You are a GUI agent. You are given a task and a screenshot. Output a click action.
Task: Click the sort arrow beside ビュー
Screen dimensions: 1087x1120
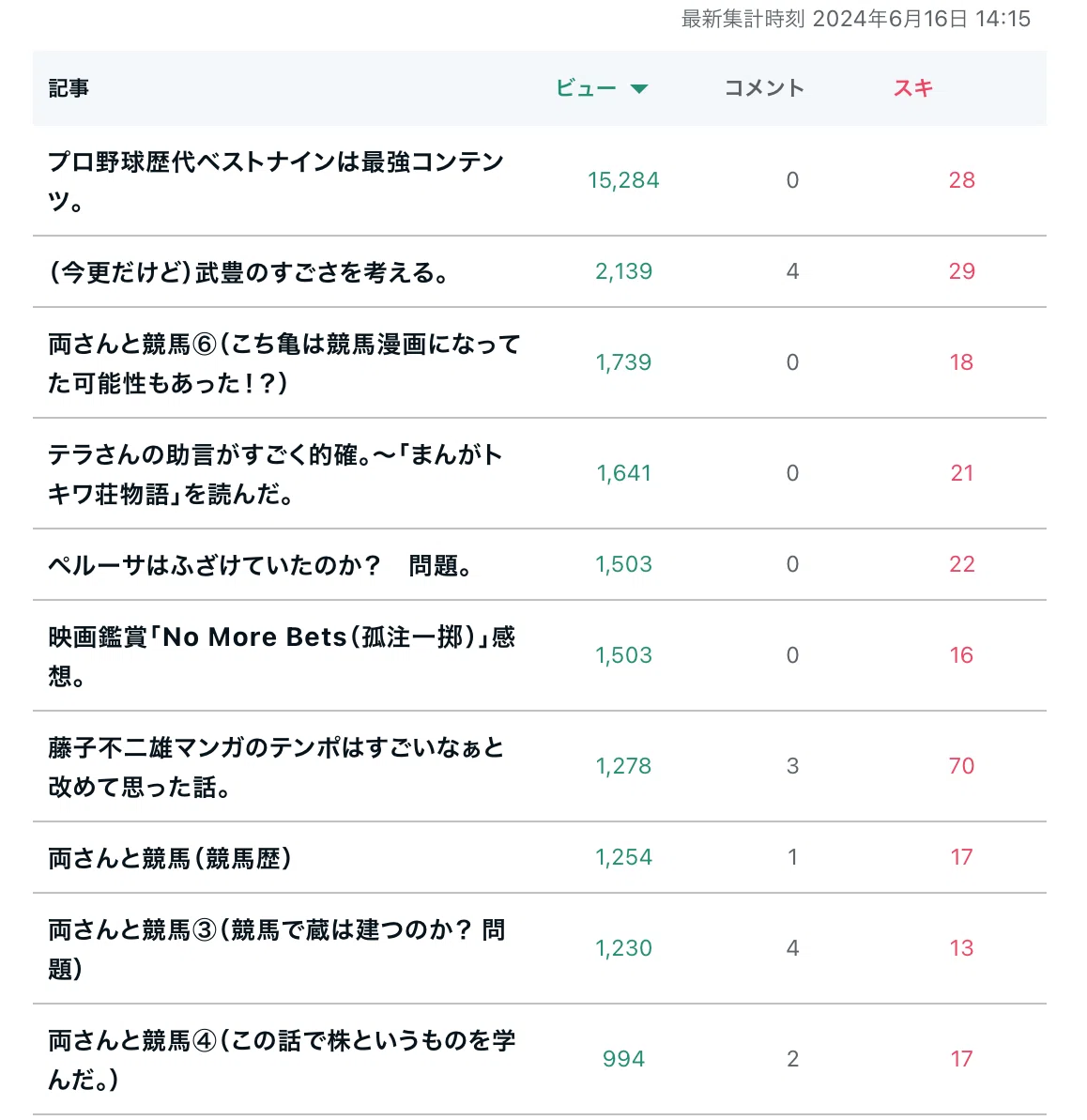(x=638, y=88)
